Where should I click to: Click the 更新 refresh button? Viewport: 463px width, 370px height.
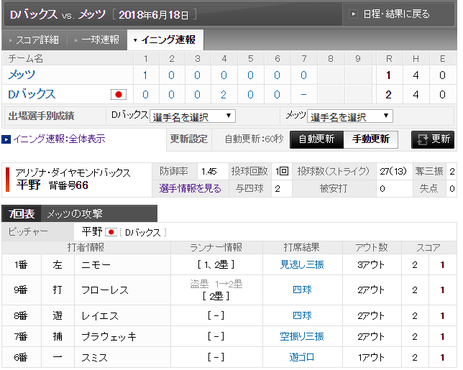click(x=433, y=139)
